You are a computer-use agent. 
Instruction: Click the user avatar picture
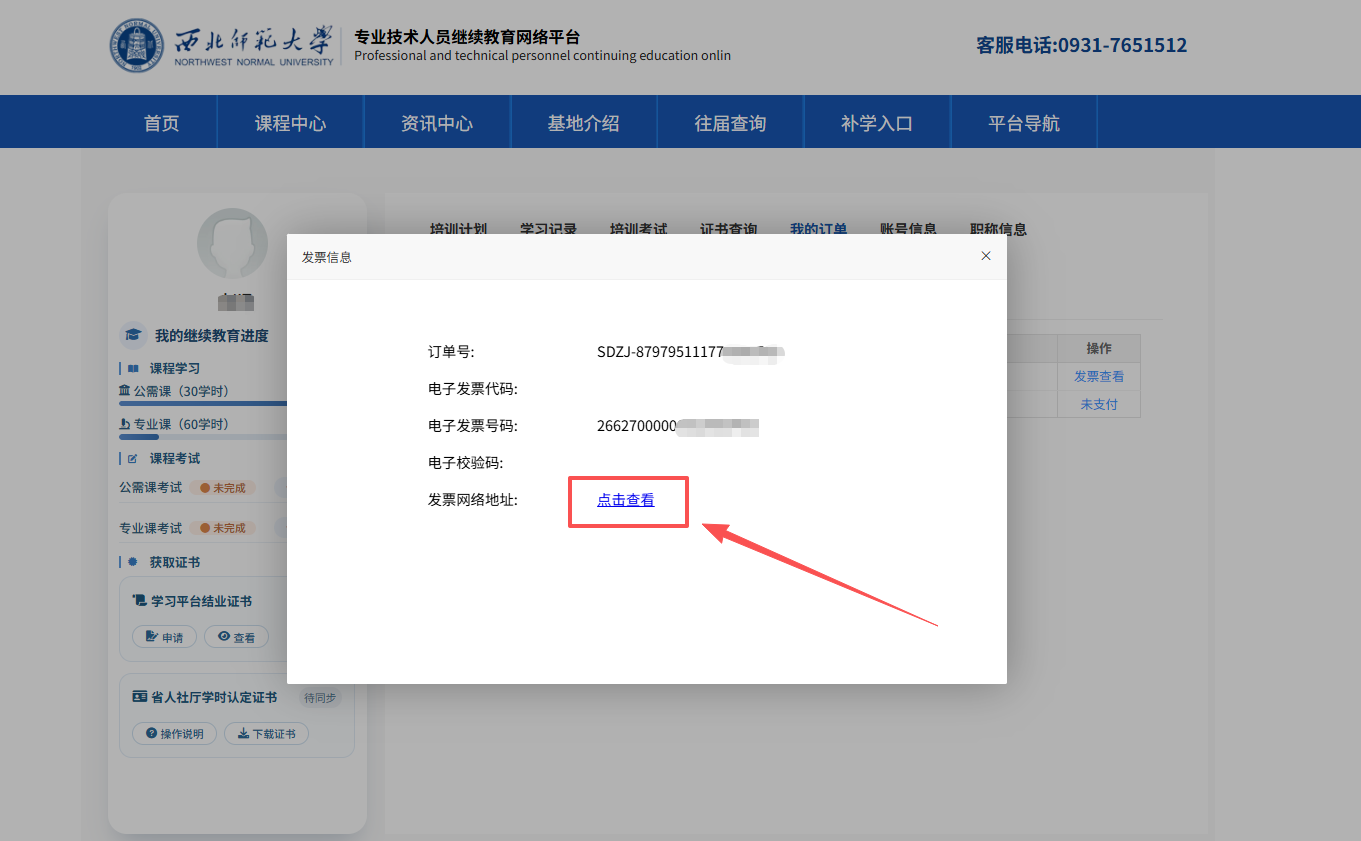(x=232, y=243)
